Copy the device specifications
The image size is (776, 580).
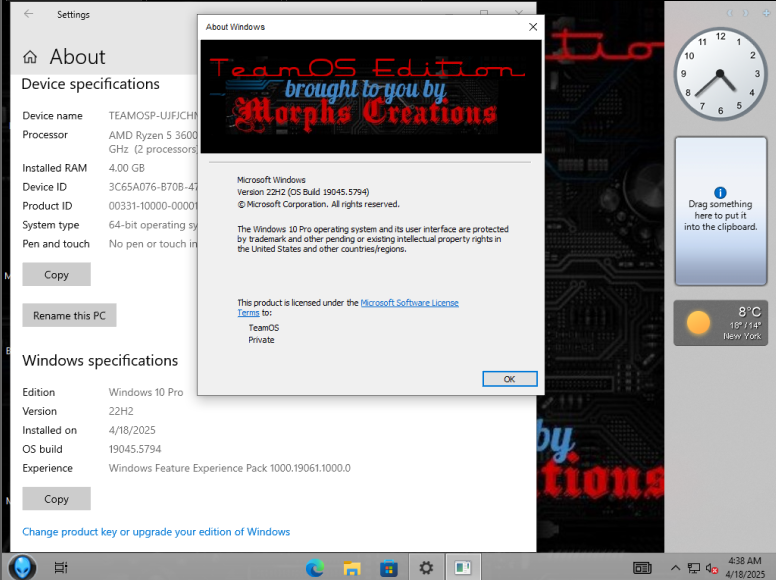click(x=56, y=275)
